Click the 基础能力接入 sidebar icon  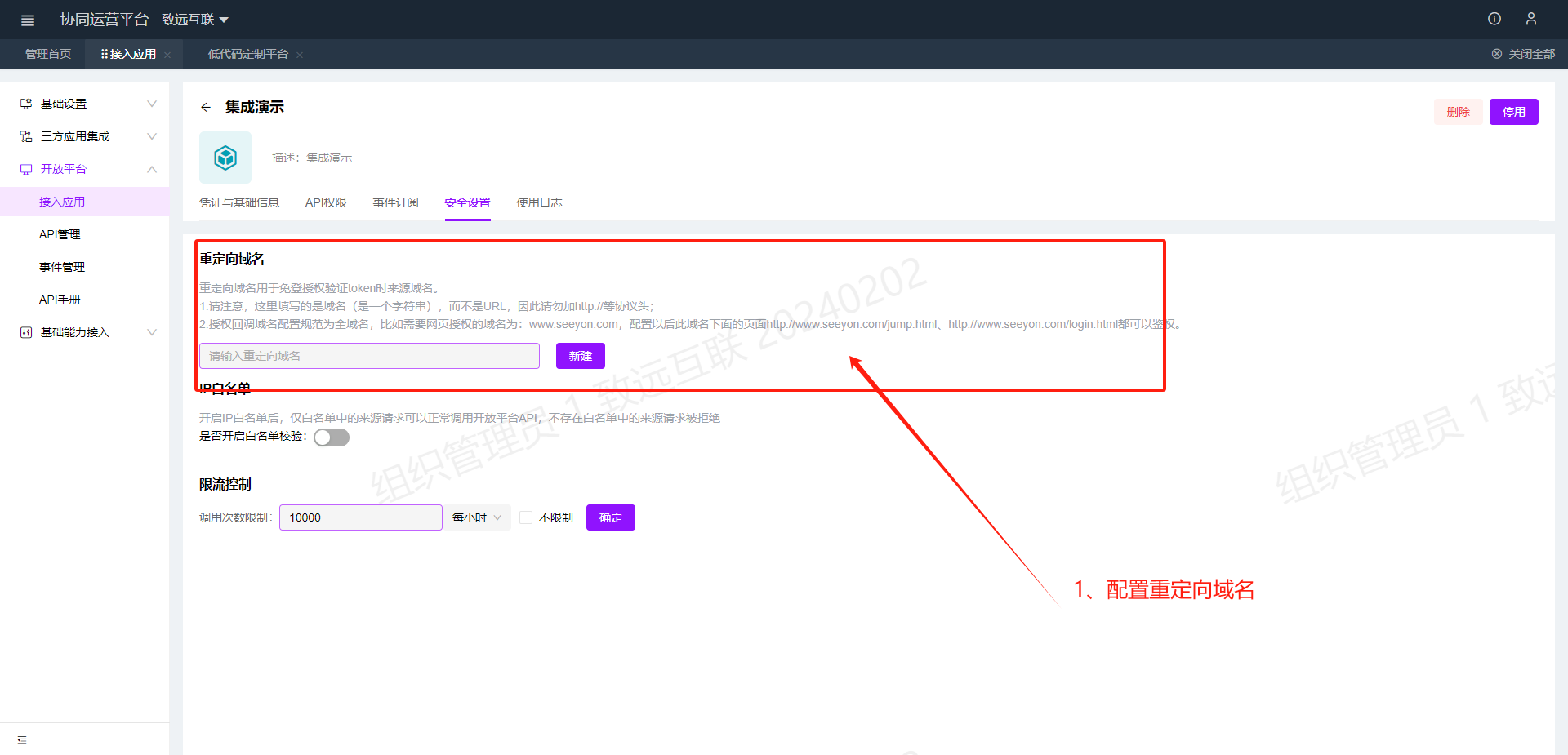pyautogui.click(x=26, y=332)
